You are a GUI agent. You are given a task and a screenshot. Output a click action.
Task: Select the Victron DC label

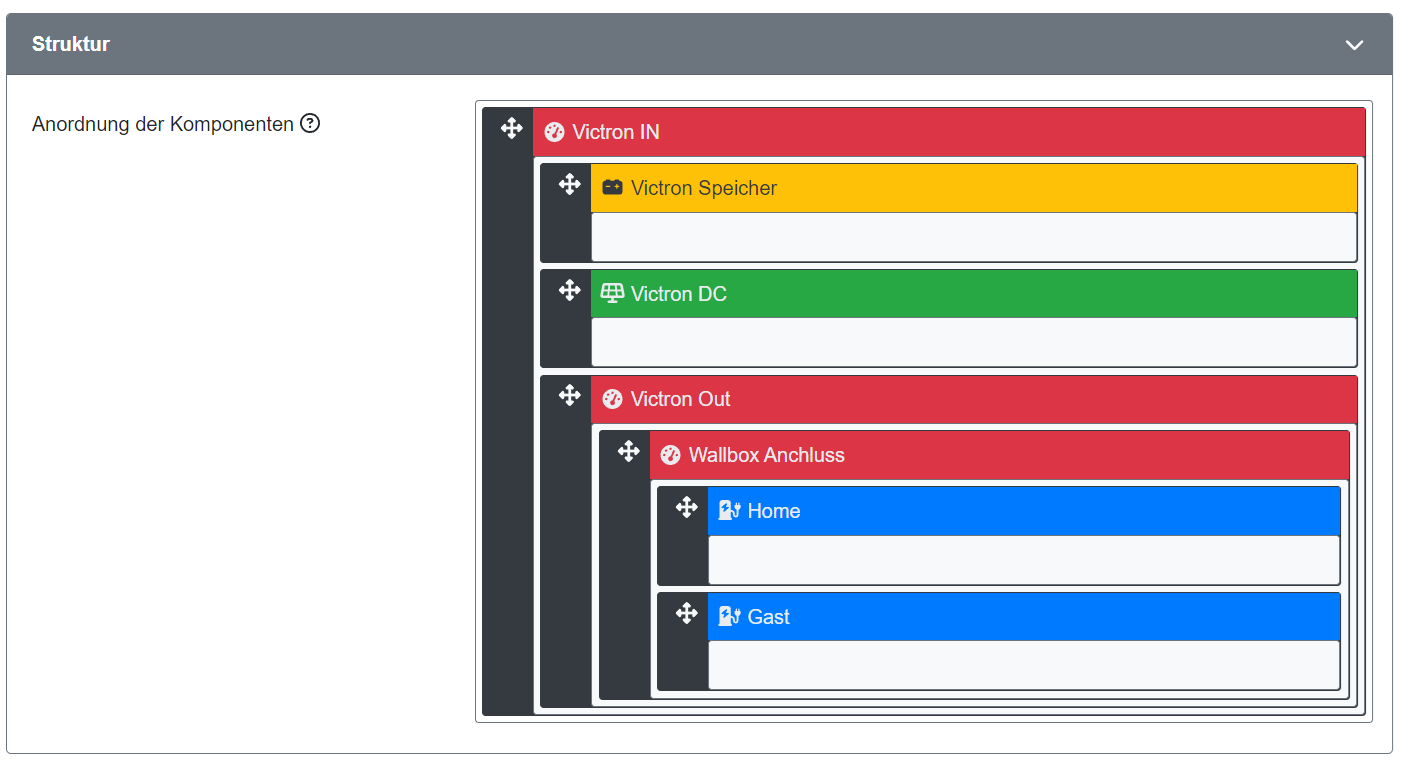[678, 294]
